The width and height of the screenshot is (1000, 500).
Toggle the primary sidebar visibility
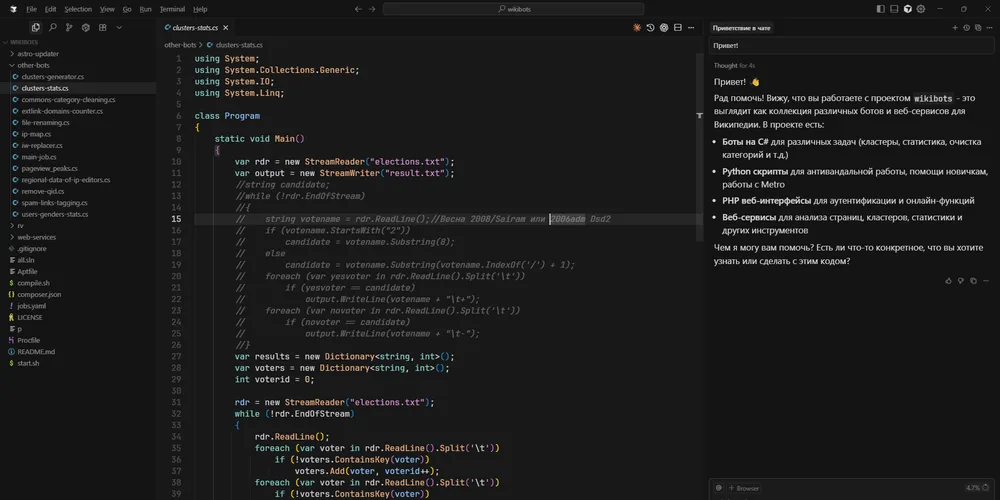(881, 9)
